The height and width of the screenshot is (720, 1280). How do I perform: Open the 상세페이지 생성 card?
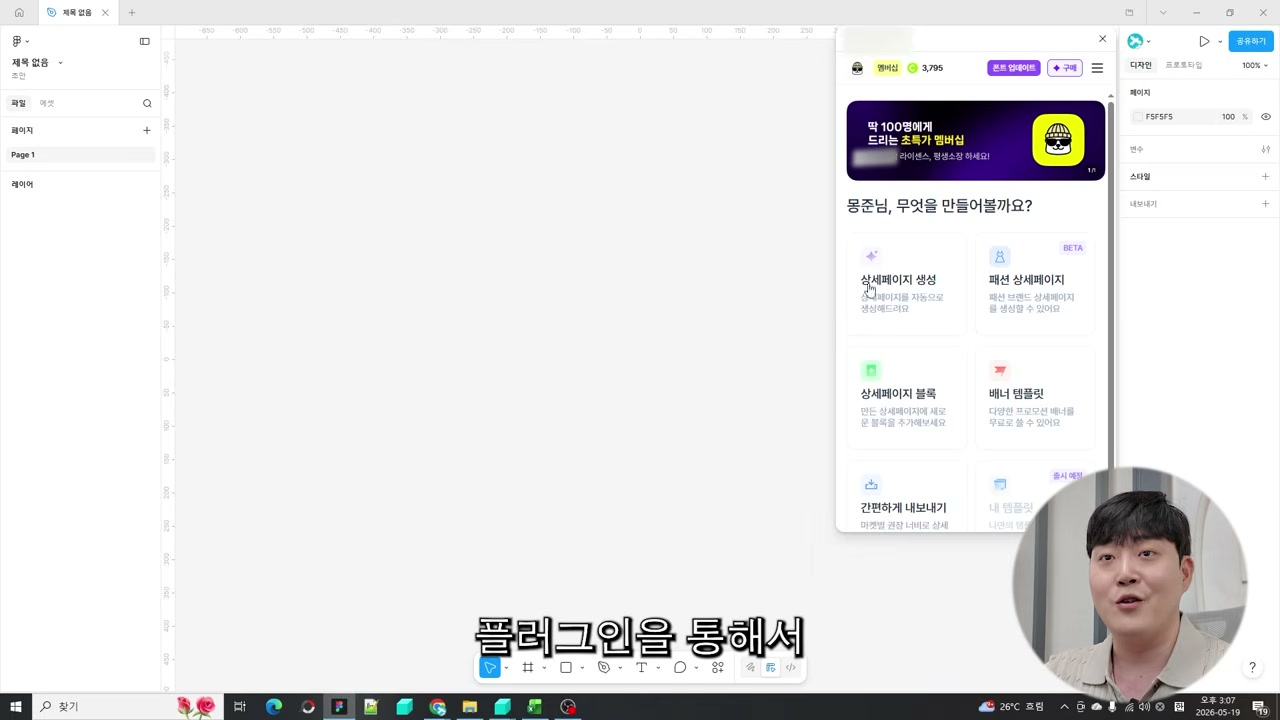pyautogui.click(x=906, y=282)
